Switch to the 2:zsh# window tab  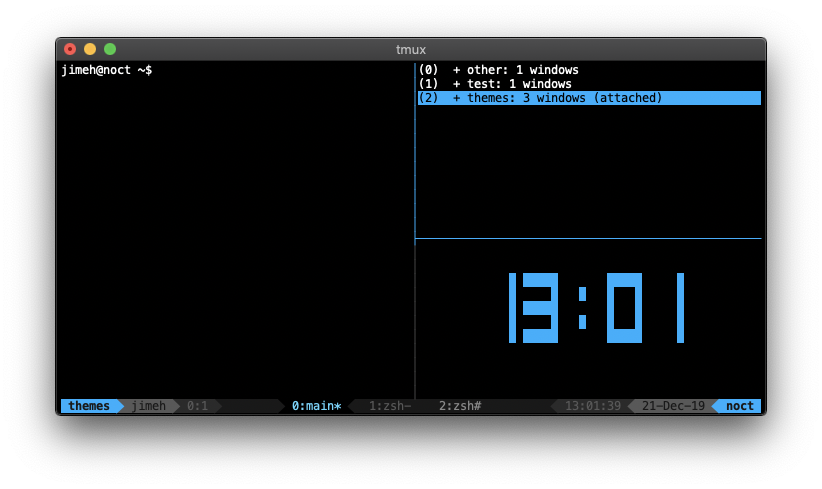click(460, 406)
